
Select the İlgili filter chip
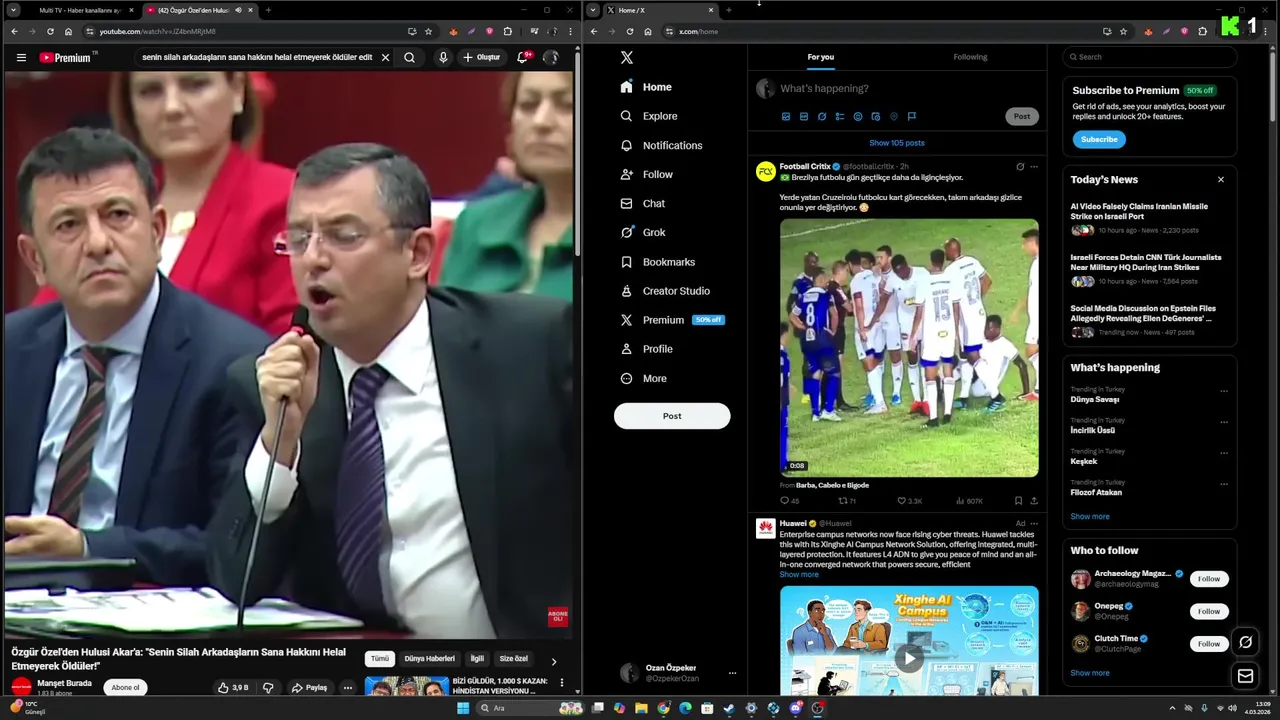(477, 659)
